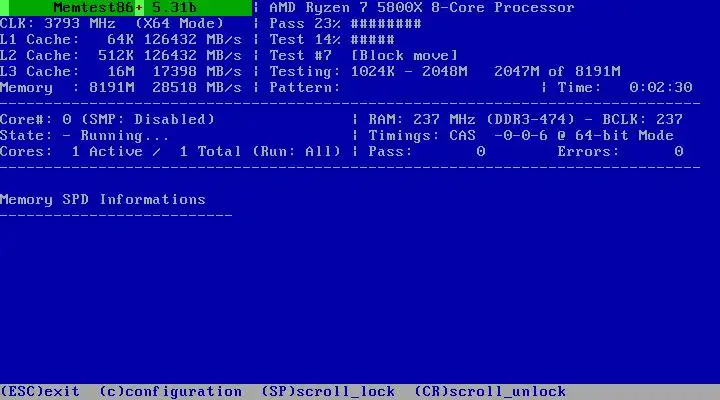
Task: Click the L1 Cache 64K row
Action: [121, 40]
